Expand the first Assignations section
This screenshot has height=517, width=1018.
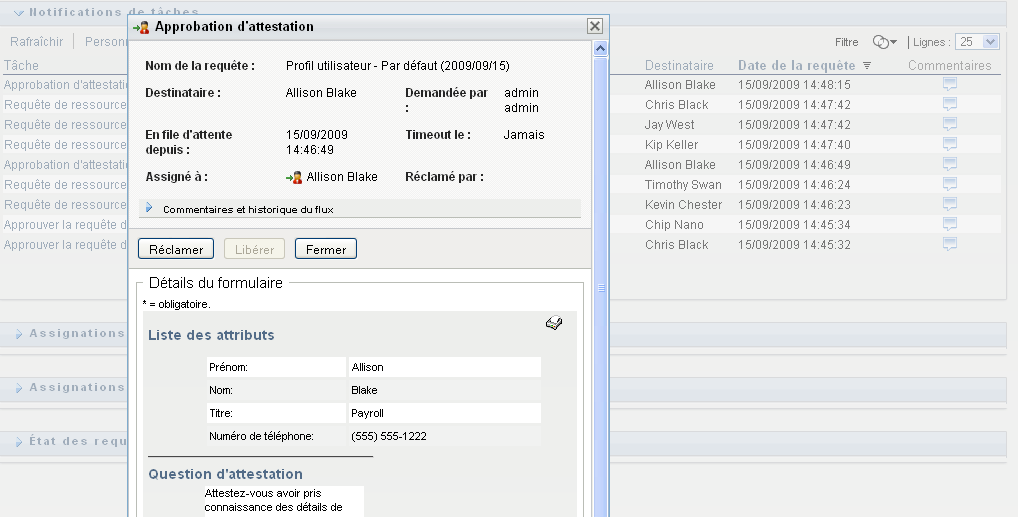coord(19,334)
